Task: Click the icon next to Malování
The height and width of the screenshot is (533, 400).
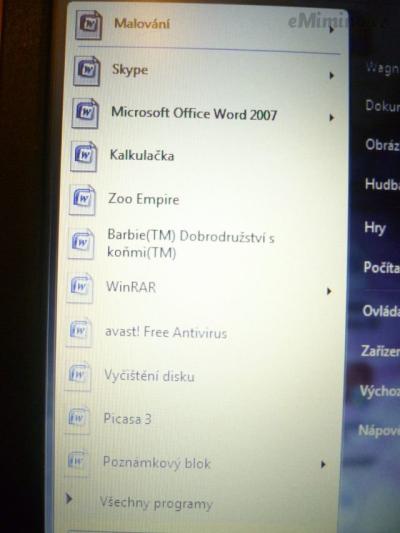Action: (x=88, y=25)
